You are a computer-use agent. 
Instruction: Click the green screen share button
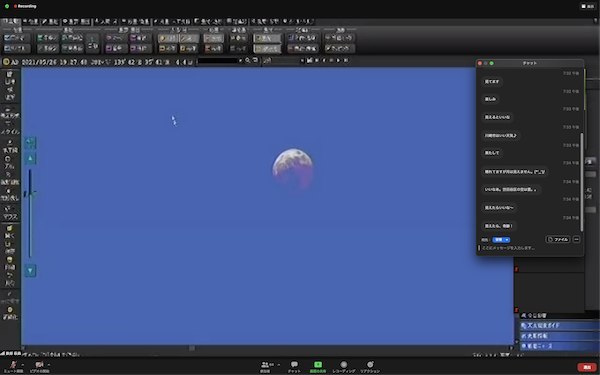[318, 366]
